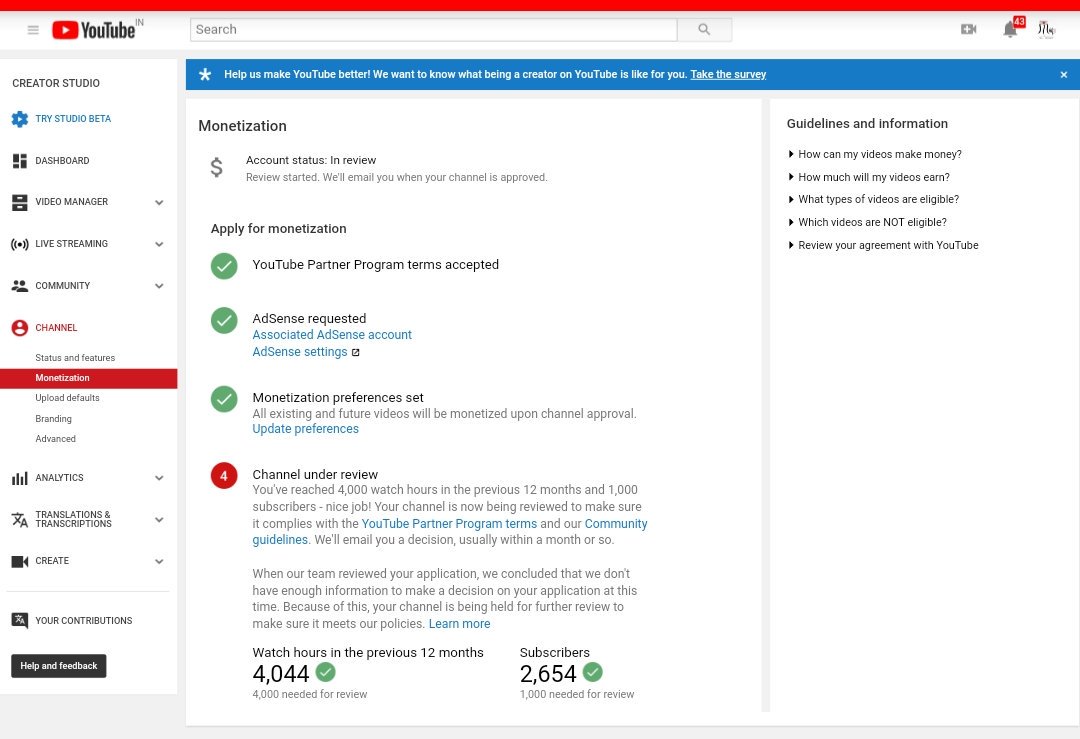1080x739 pixels.
Task: Open the Dashboard label
Action: click(x=62, y=160)
